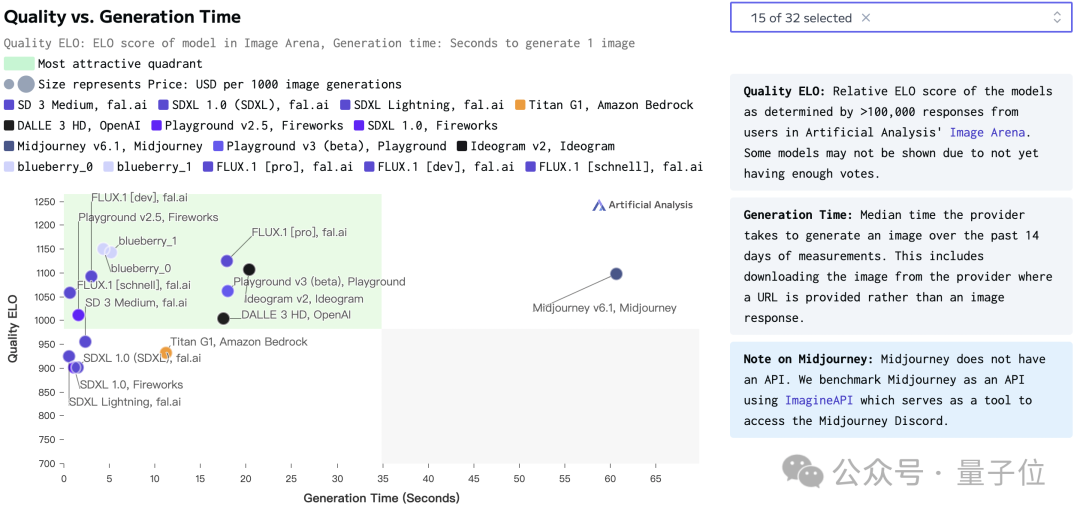The image size is (1080, 516).
Task: Click the orange Titan G1 legend swatch
Action: 520,105
